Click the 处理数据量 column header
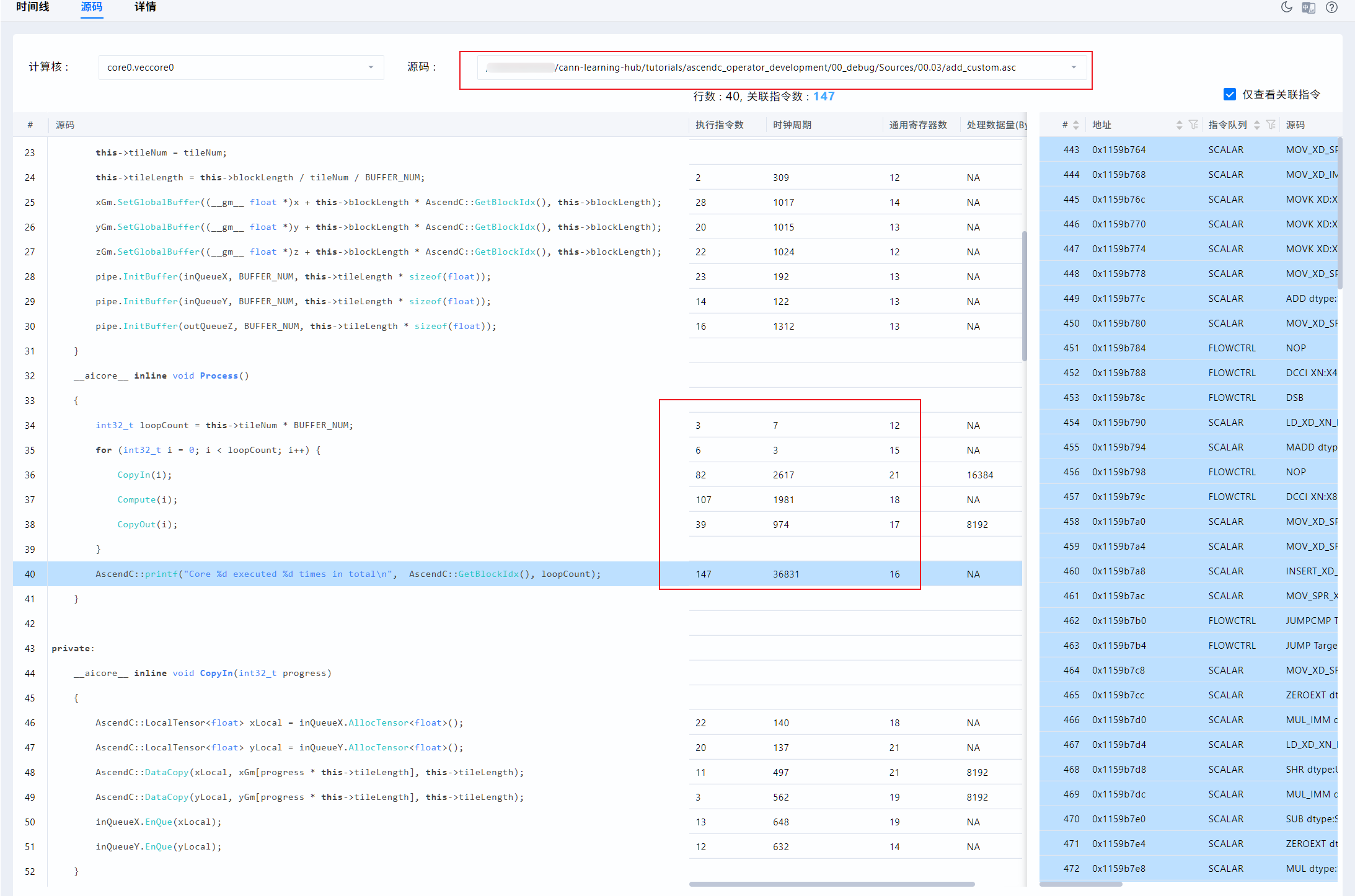This screenshot has height=896, width=1355. [x=996, y=125]
